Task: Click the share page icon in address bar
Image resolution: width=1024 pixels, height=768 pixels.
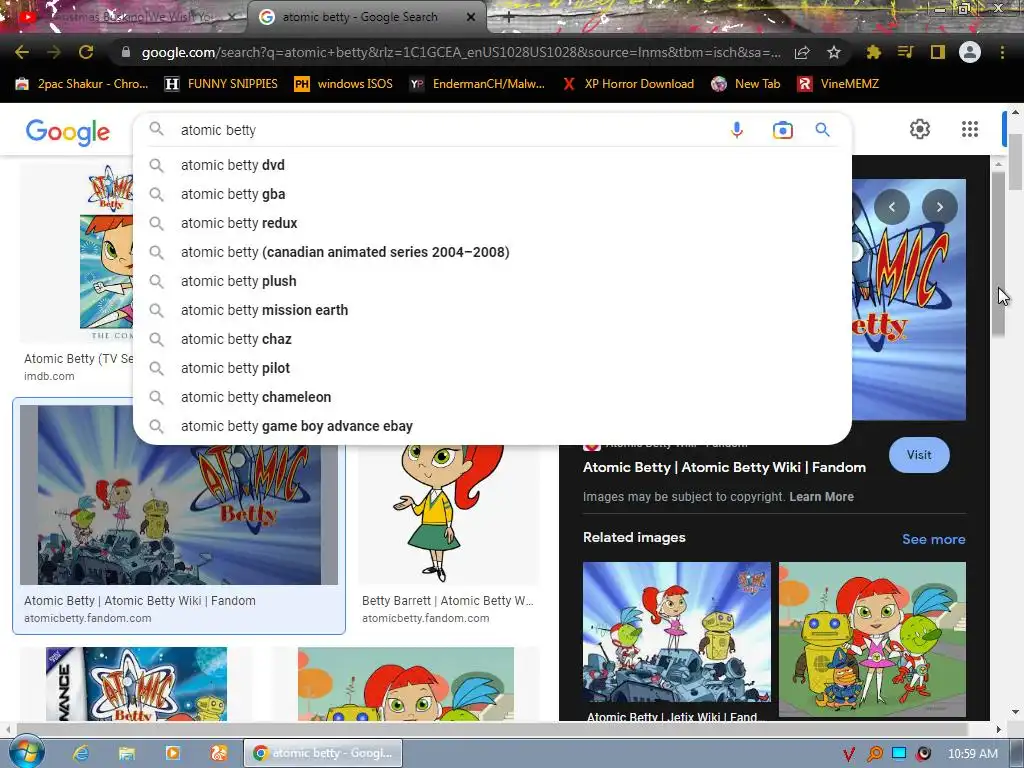Action: (x=802, y=52)
